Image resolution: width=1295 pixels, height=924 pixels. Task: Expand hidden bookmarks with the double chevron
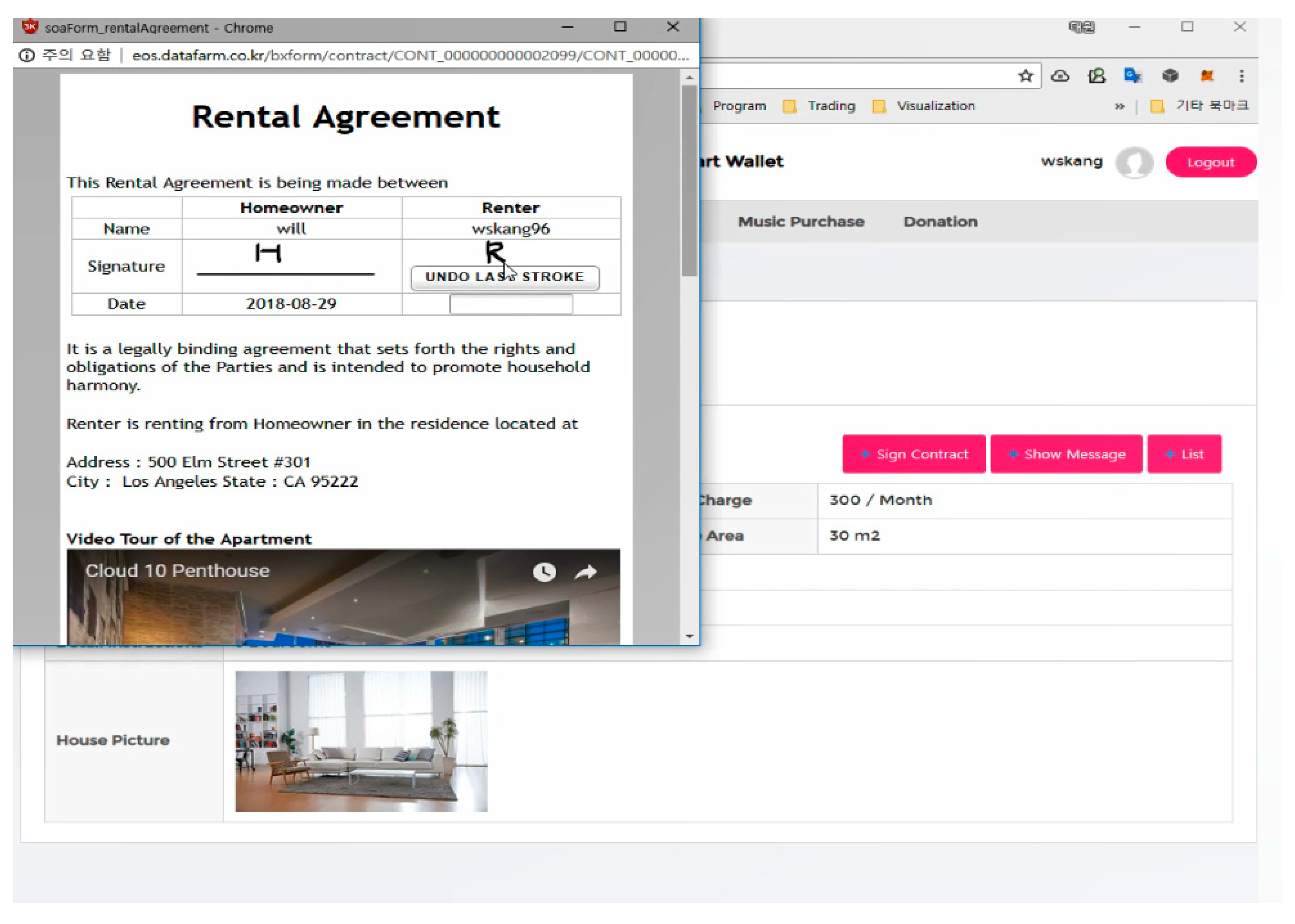[x=1119, y=107]
